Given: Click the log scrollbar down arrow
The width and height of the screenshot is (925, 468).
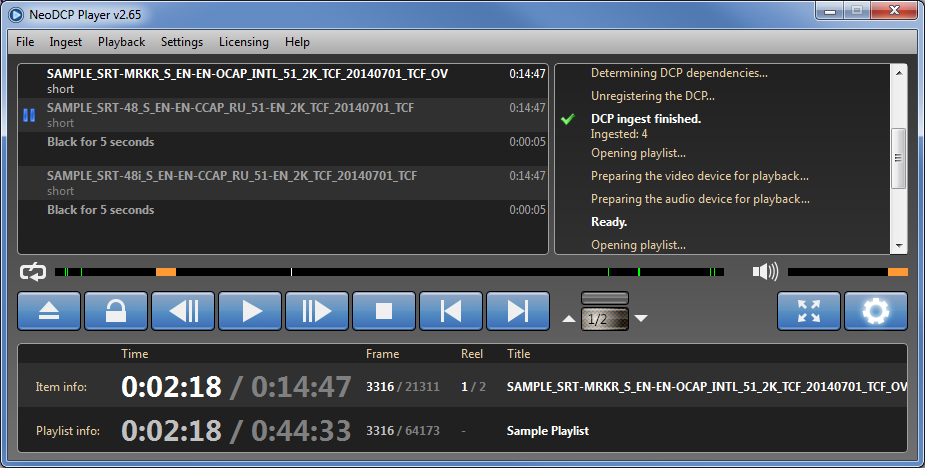Looking at the screenshot, I should [898, 246].
